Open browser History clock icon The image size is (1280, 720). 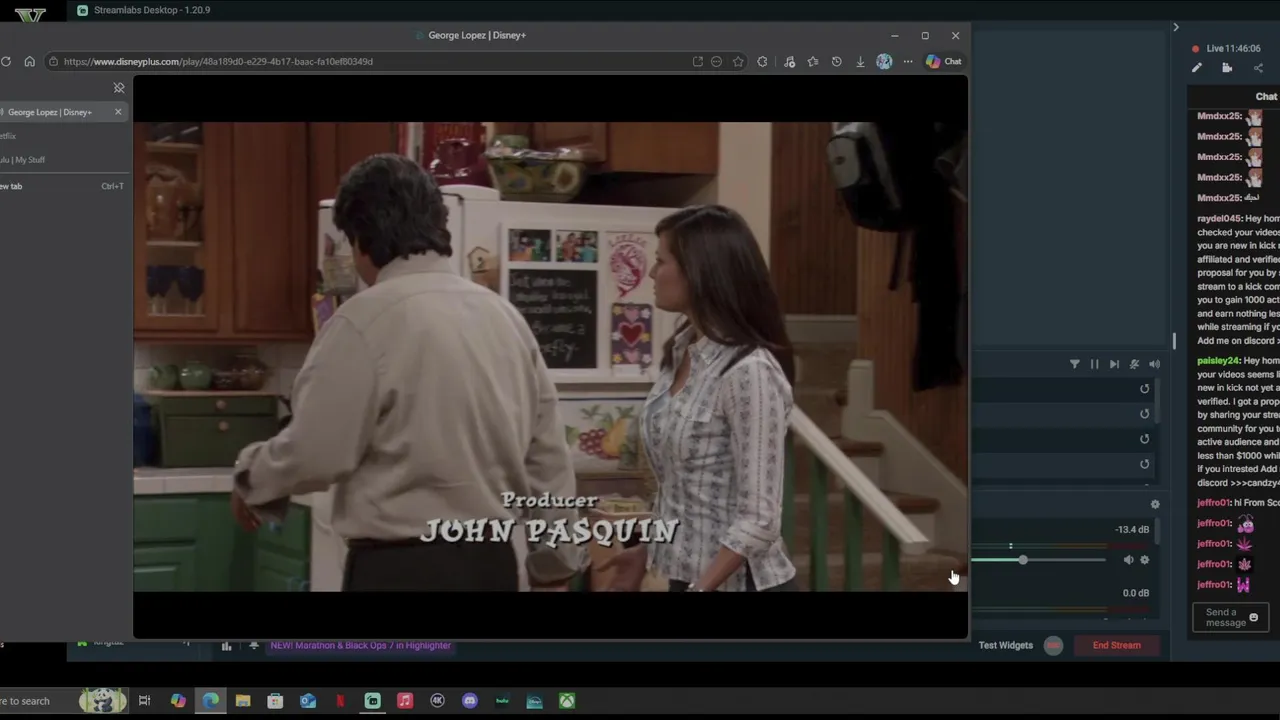[x=836, y=62]
